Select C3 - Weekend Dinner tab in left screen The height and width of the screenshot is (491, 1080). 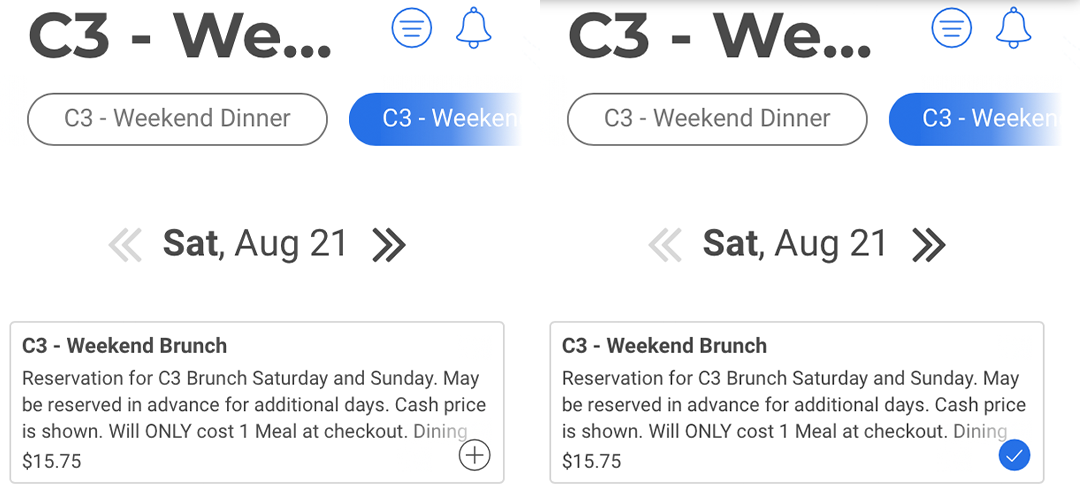177,119
